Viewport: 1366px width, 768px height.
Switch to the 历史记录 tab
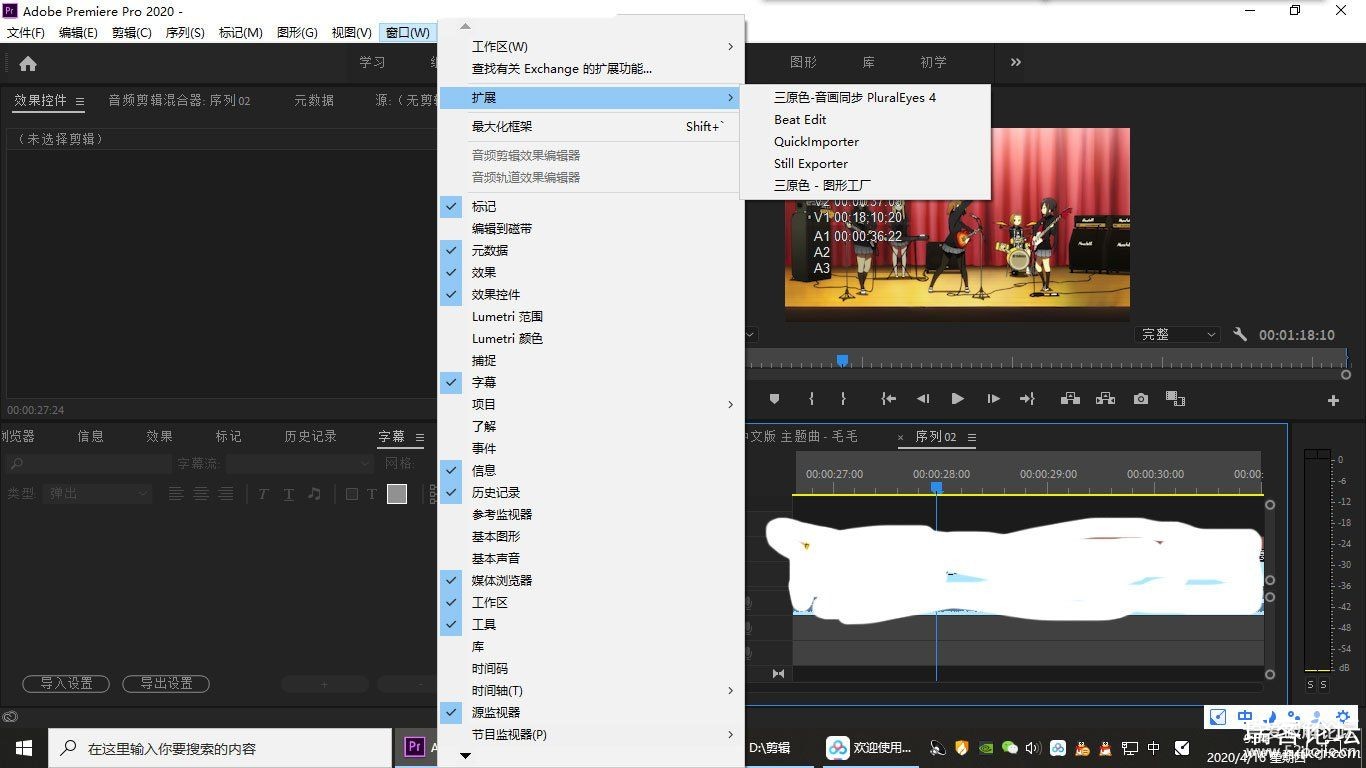coord(310,436)
